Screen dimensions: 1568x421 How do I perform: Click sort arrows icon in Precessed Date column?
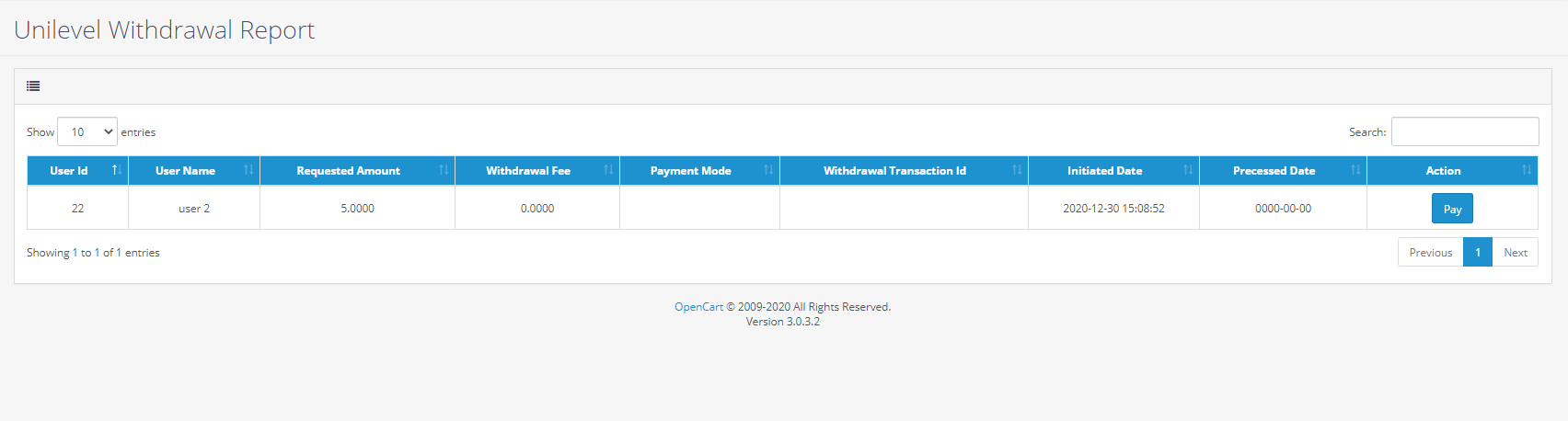click(1355, 170)
